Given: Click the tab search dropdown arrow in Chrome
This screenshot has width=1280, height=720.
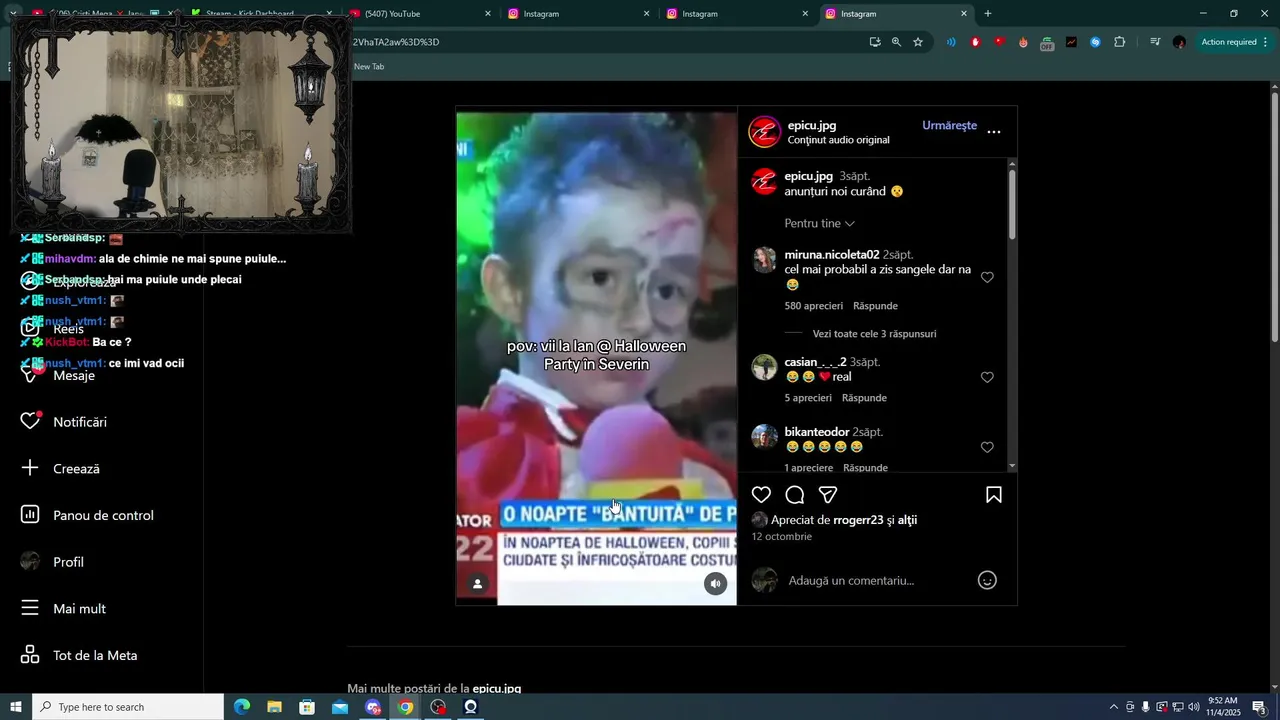Looking at the screenshot, I should click(x=13, y=14).
